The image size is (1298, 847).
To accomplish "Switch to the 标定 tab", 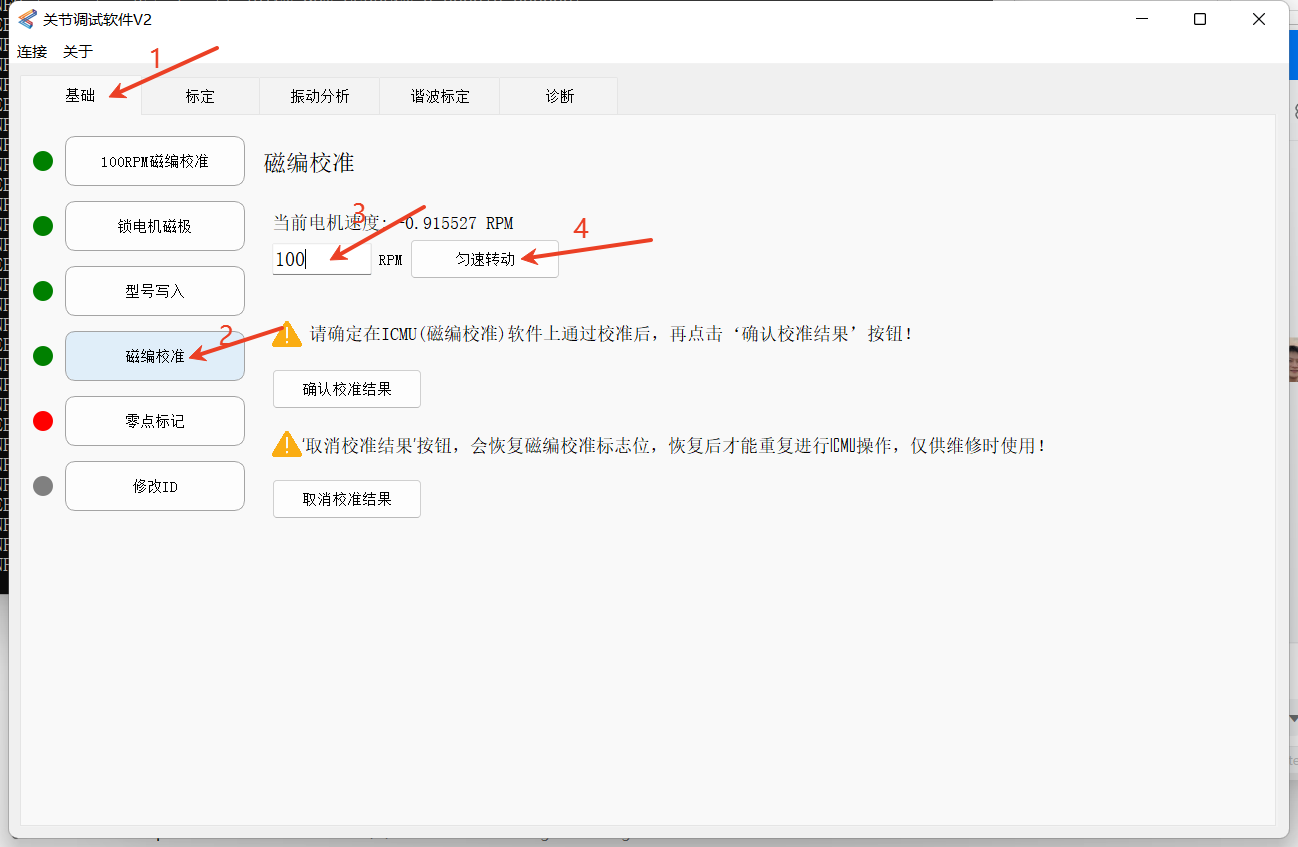I will 200,96.
